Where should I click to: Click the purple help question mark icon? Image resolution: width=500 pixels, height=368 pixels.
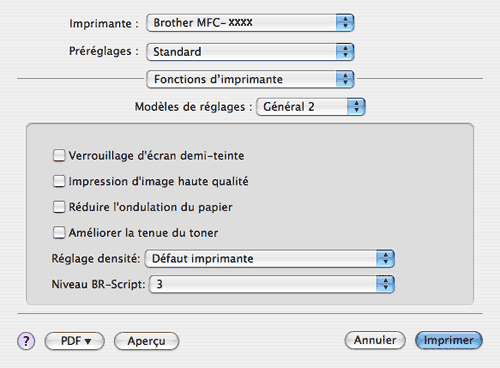tap(26, 341)
